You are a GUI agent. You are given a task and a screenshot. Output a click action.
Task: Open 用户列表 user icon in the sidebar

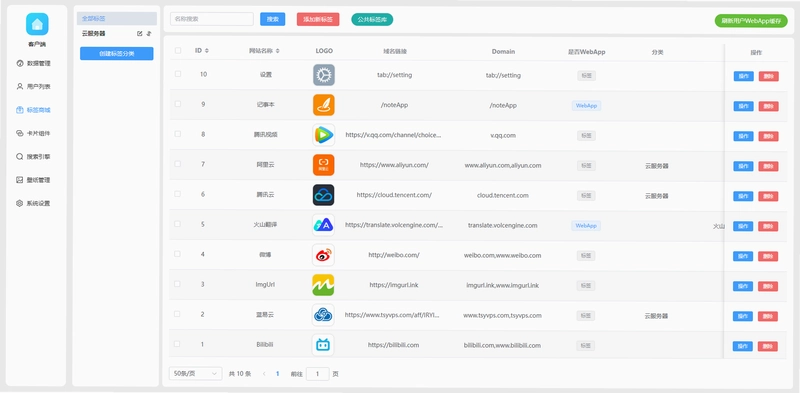pos(19,87)
